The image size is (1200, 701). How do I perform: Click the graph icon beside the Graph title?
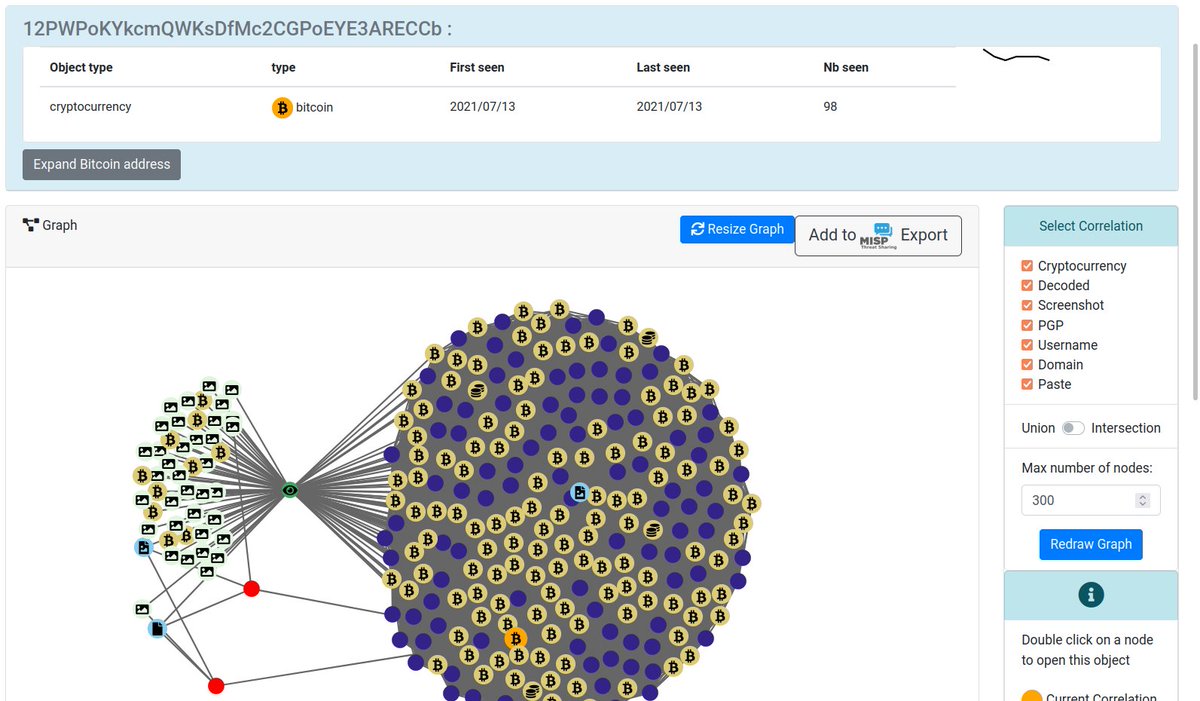[30, 225]
